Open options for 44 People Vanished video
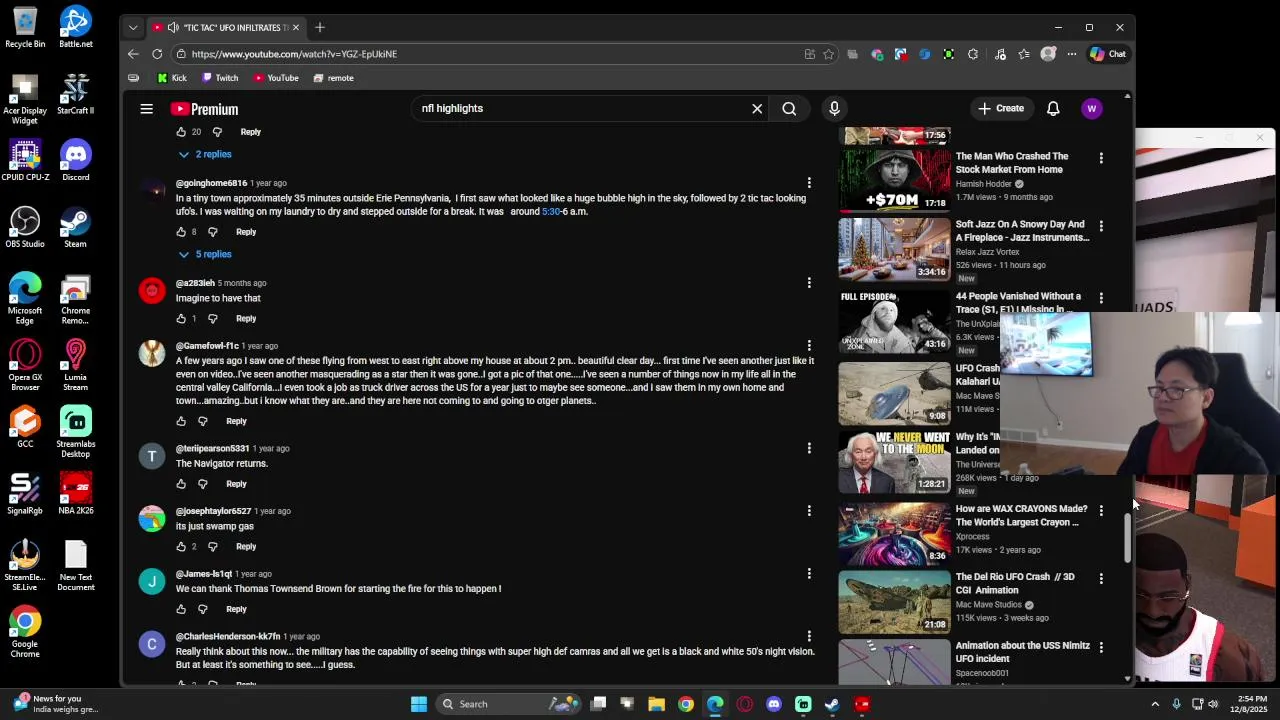Viewport: 1280px width, 720px height. click(x=1101, y=298)
